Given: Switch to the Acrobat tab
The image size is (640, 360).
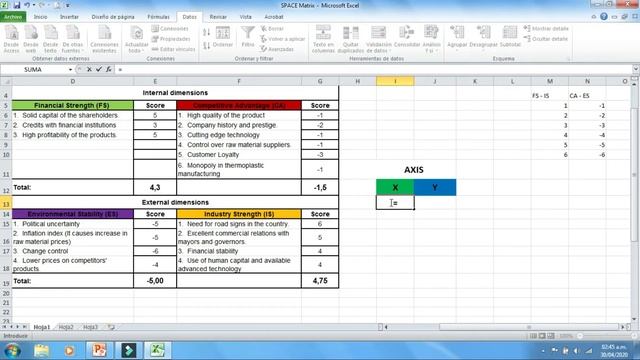Looking at the screenshot, I should click(x=273, y=17).
